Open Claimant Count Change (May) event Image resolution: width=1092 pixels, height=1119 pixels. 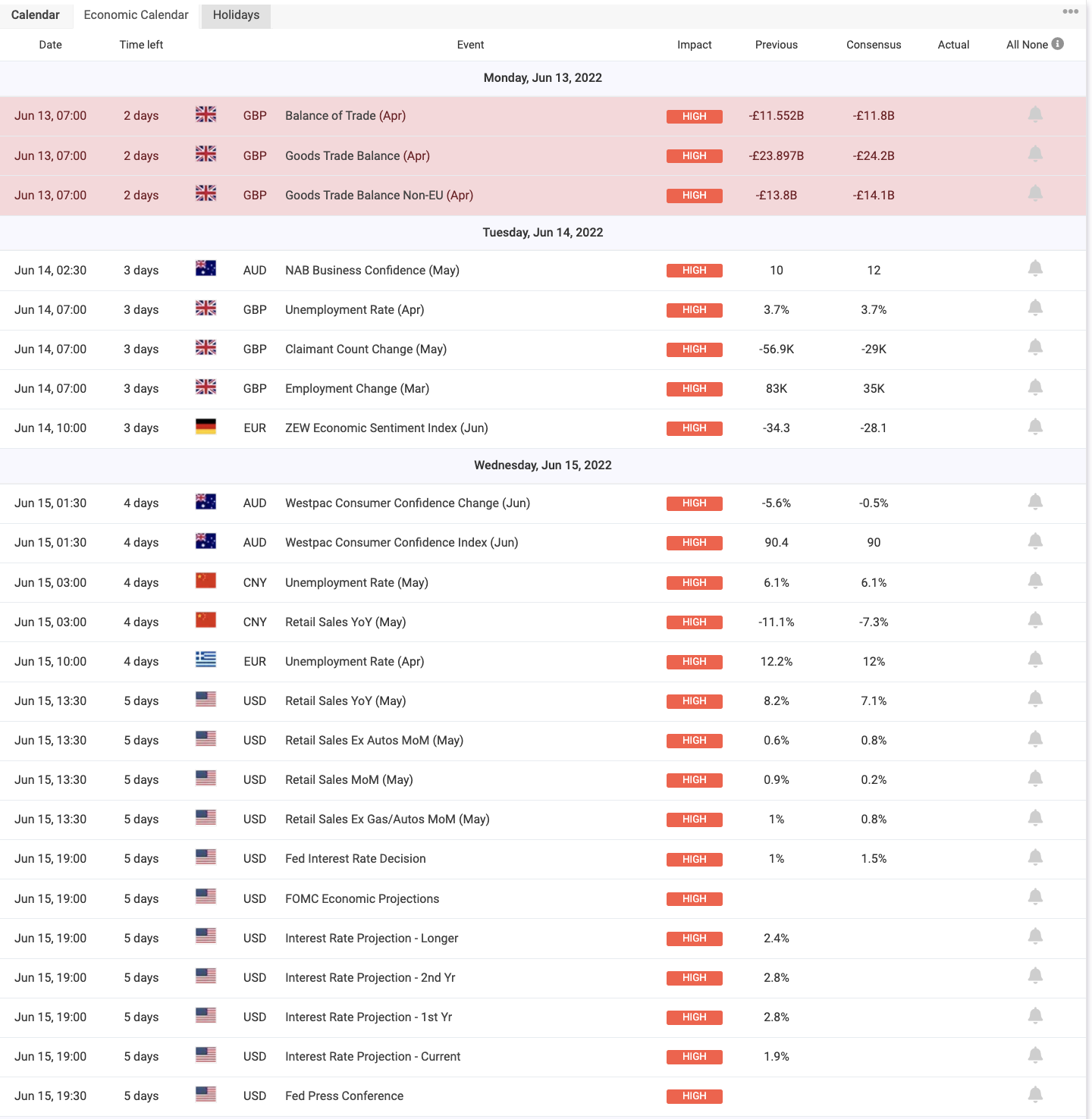point(366,349)
